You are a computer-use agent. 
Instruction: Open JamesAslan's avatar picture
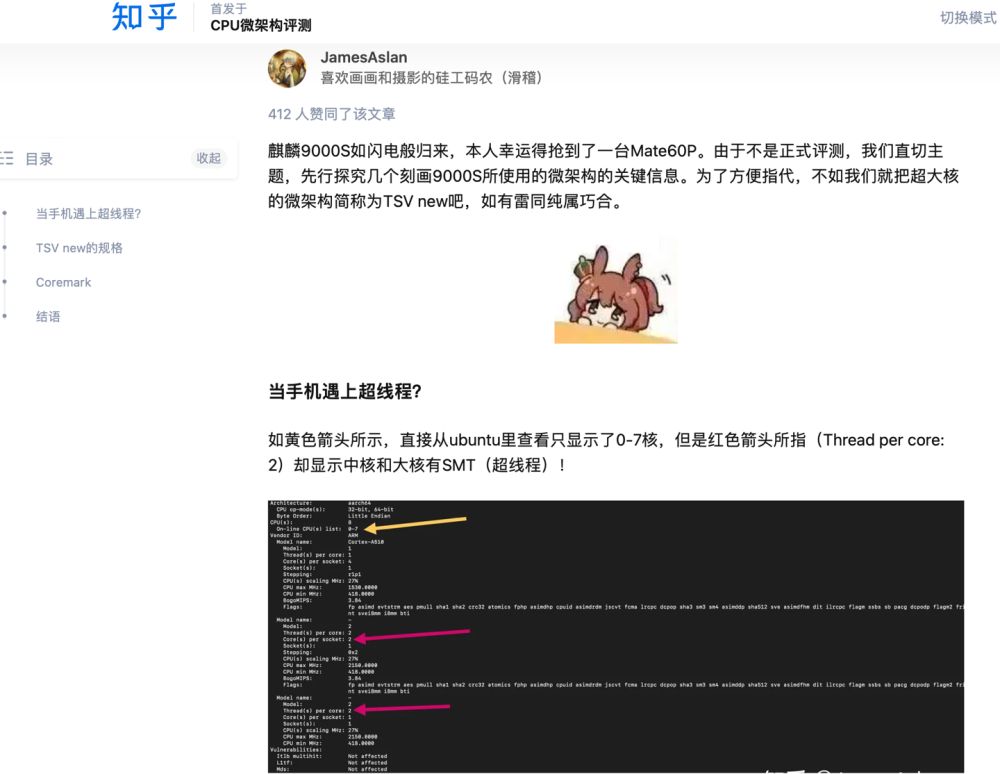pos(287,68)
